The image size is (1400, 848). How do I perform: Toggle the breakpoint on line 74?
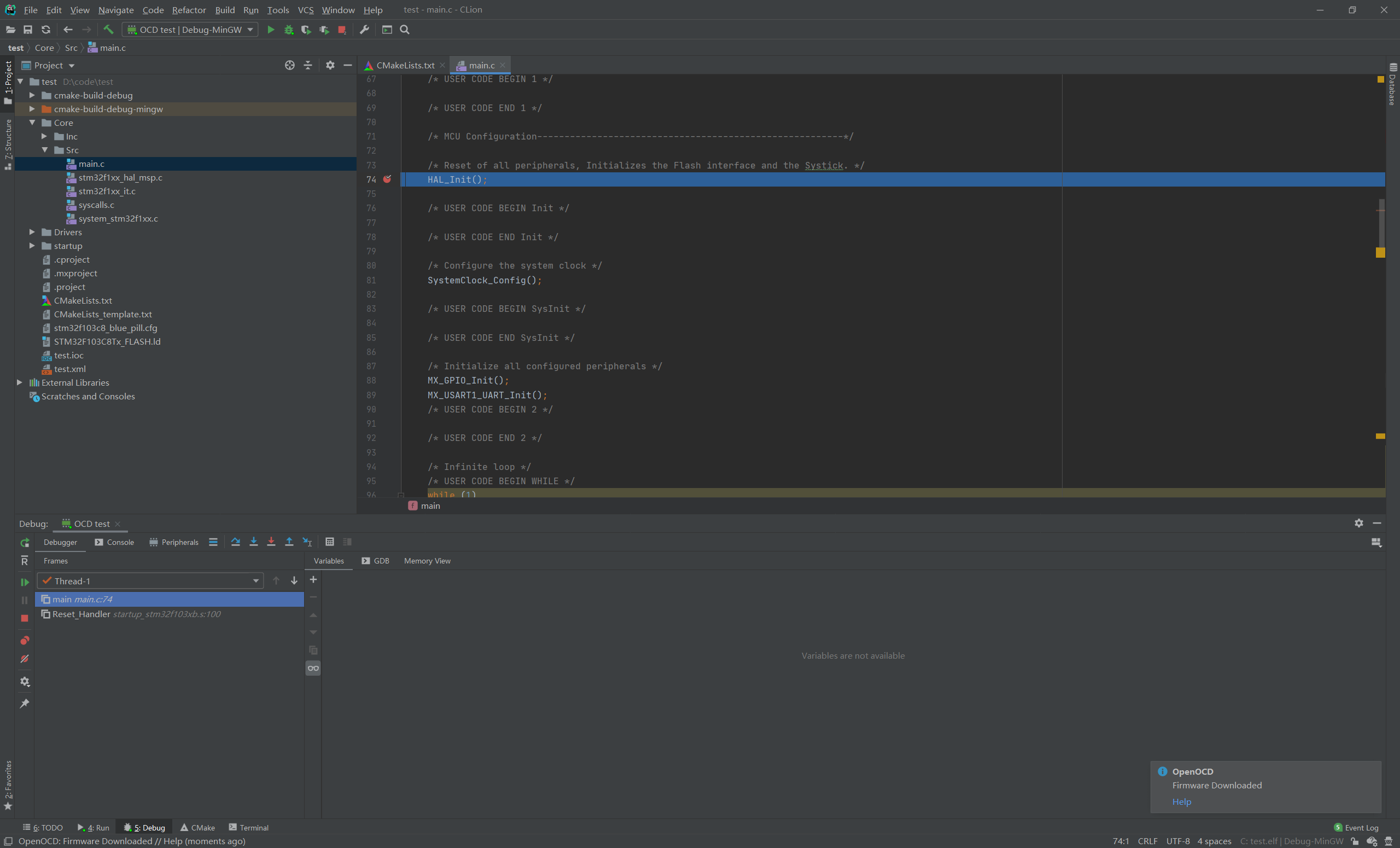[388, 179]
